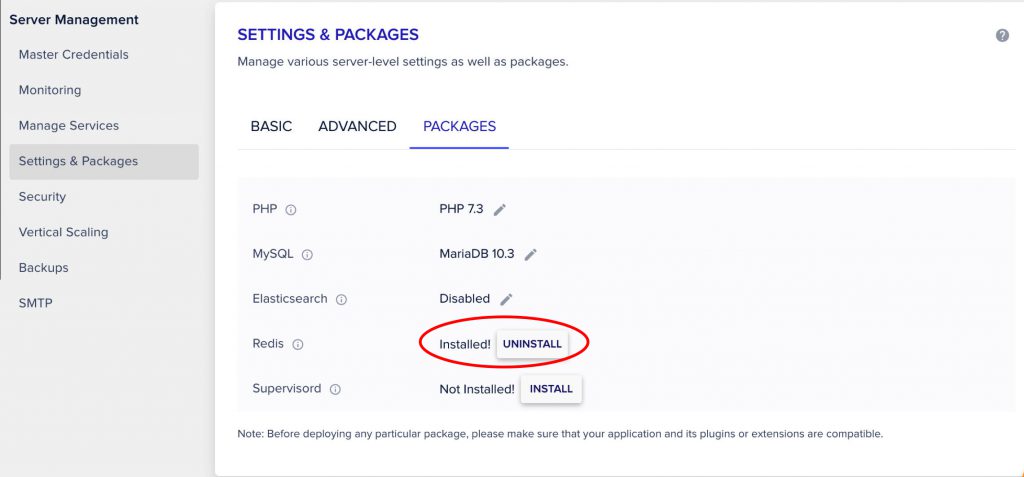The image size is (1024, 477).
Task: Show info icon next to Redis
Action: click(x=297, y=344)
